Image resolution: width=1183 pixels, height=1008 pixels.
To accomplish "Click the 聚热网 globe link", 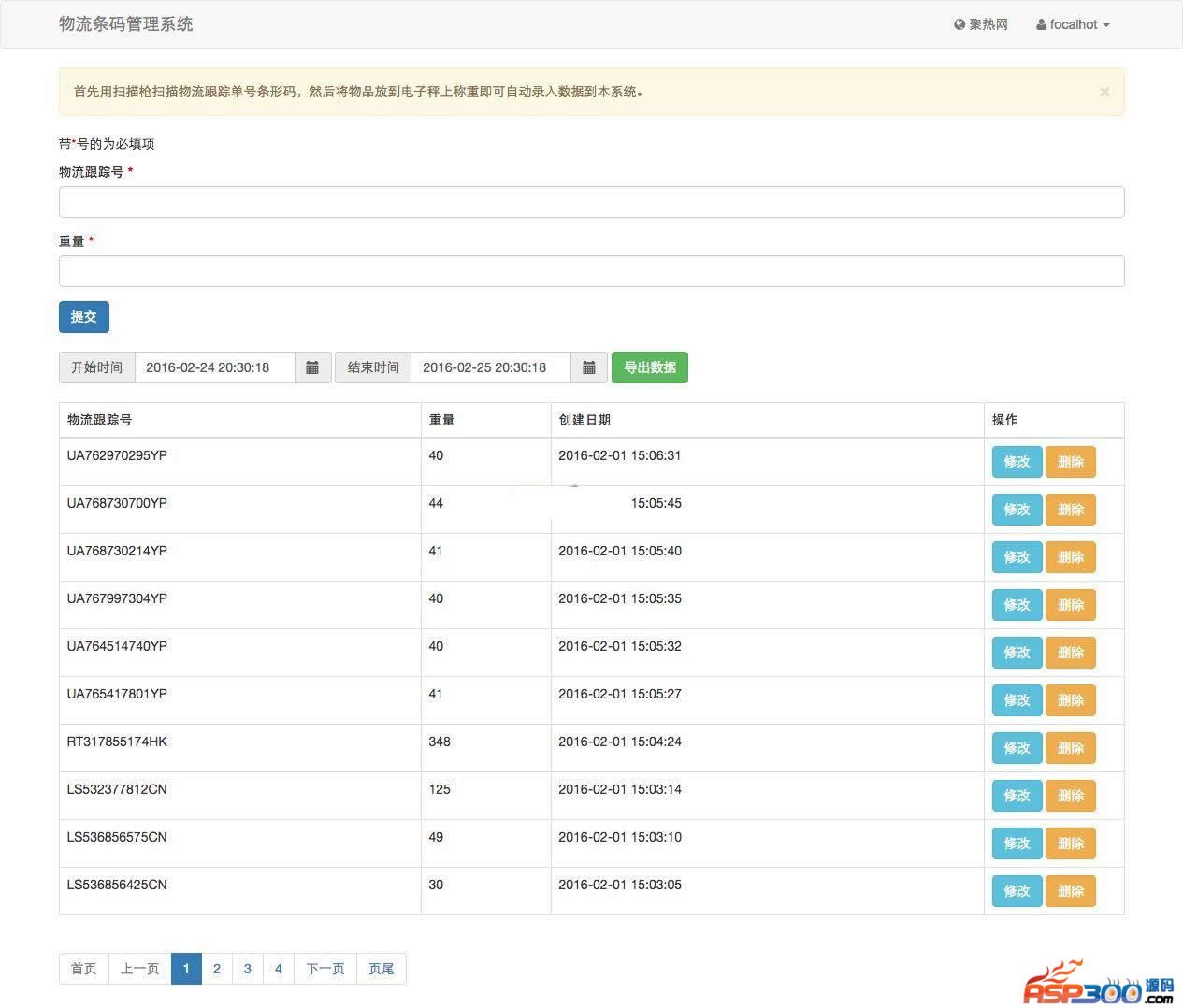I will point(981,24).
